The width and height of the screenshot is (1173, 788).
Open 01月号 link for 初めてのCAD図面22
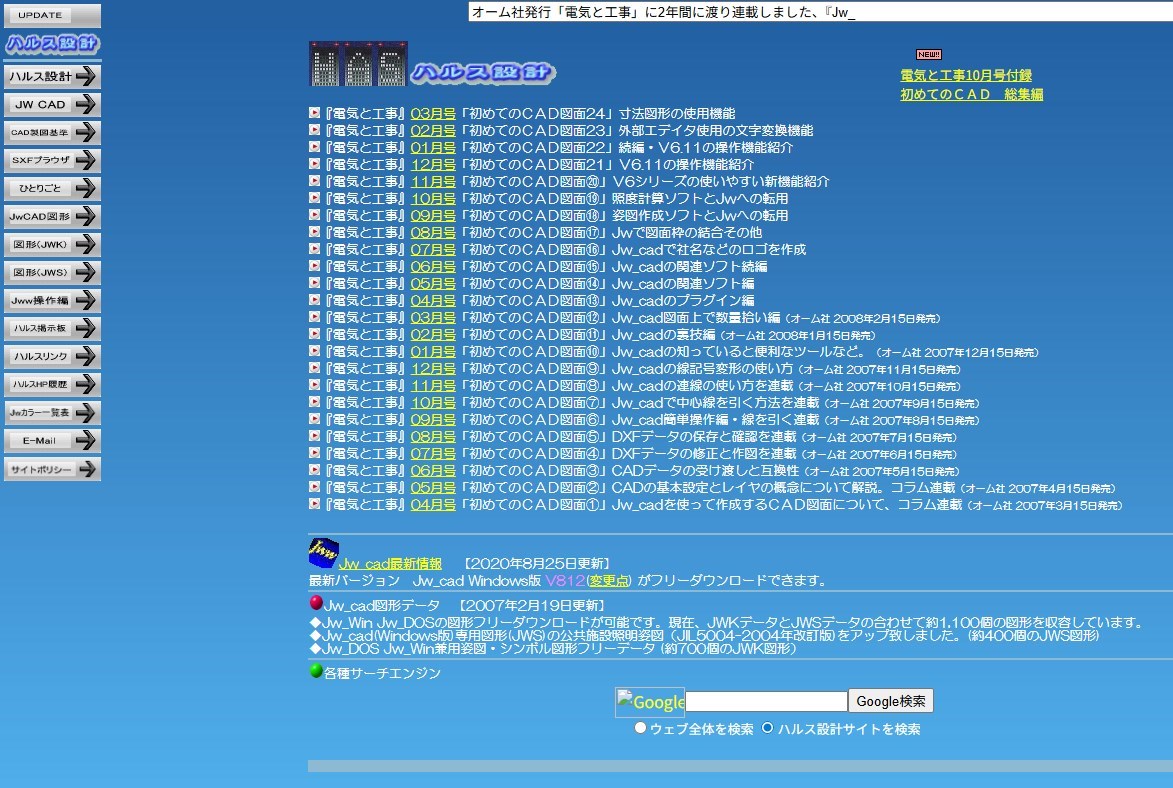click(433, 147)
